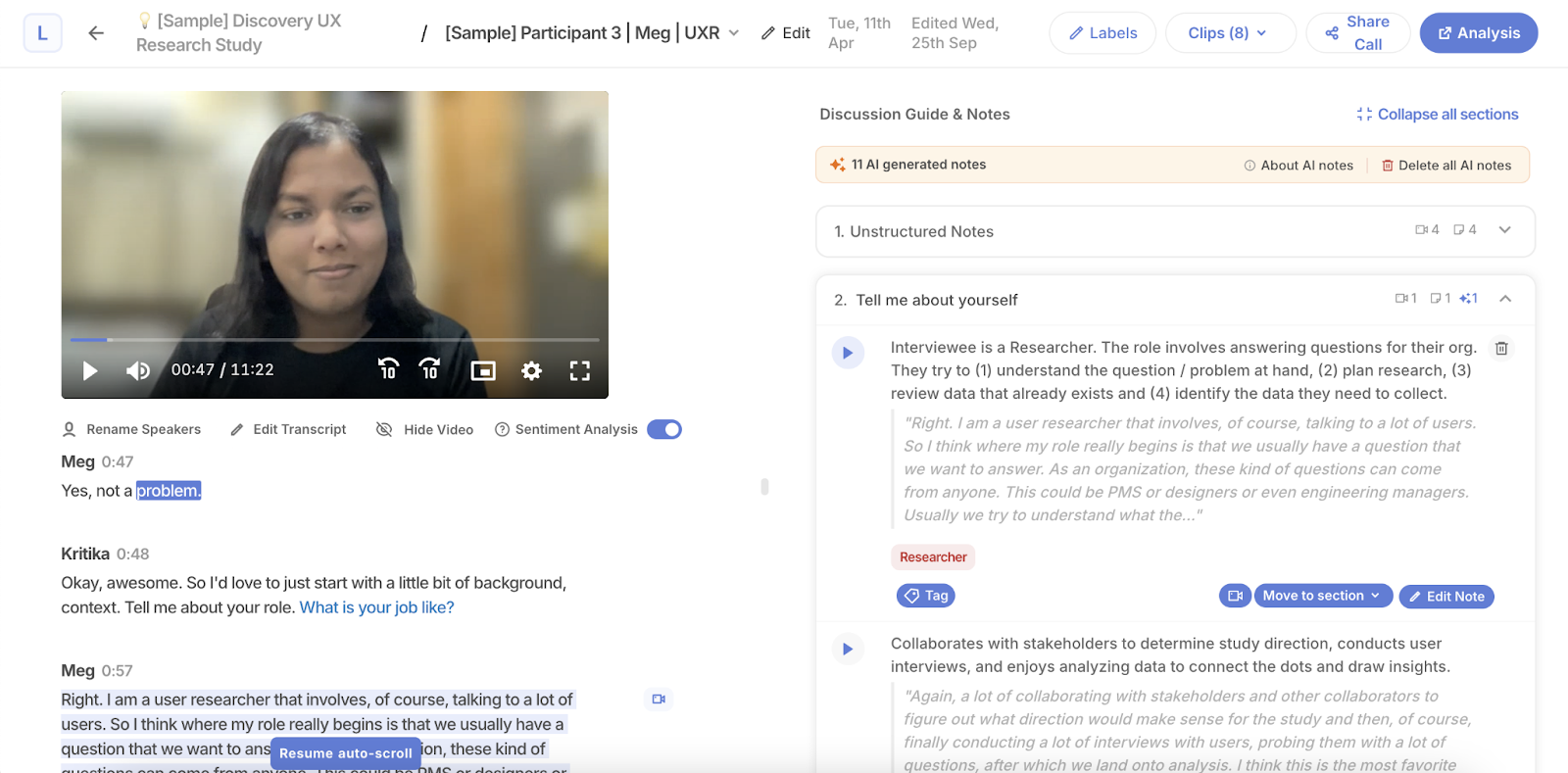Enter fullscreen video mode
Image resolution: width=1568 pixels, height=773 pixels.
[x=580, y=370]
